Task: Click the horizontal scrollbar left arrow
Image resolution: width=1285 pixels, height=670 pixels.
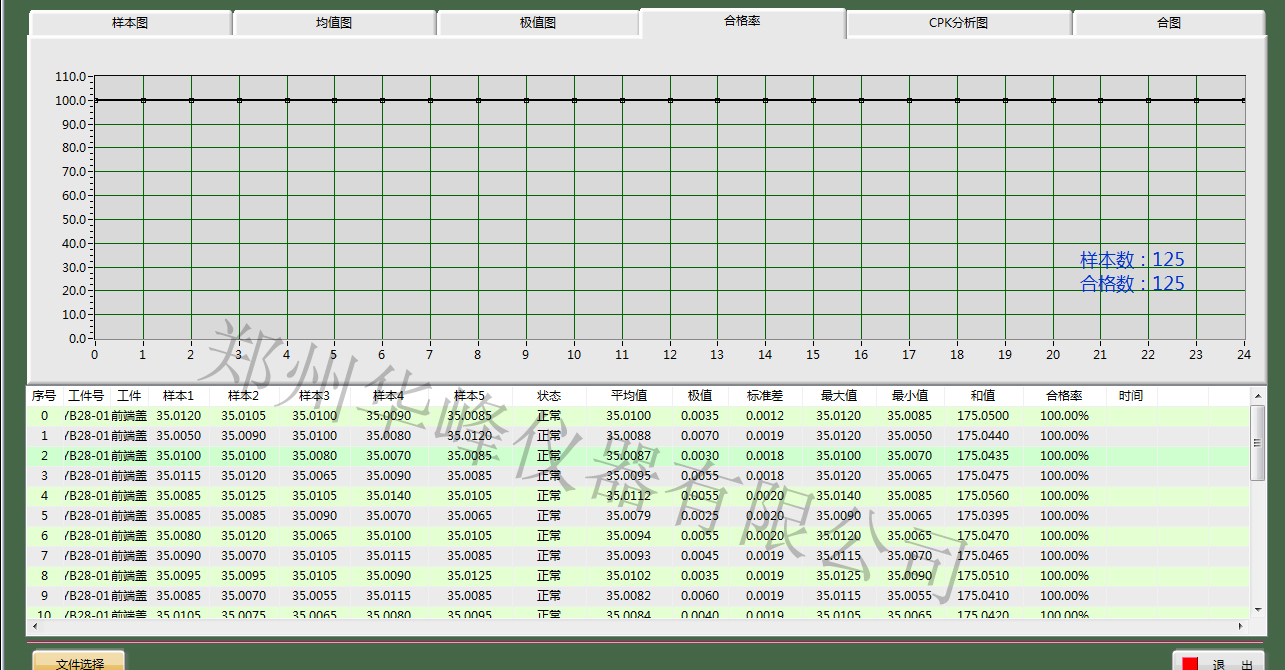Action: [36, 626]
